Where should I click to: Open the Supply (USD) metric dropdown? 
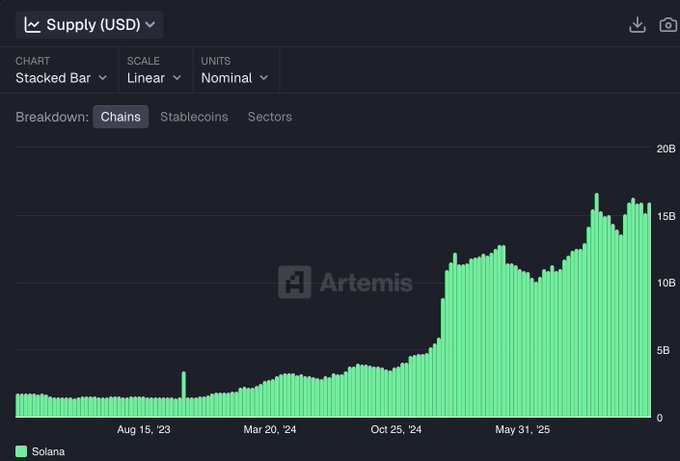pyautogui.click(x=90, y=24)
